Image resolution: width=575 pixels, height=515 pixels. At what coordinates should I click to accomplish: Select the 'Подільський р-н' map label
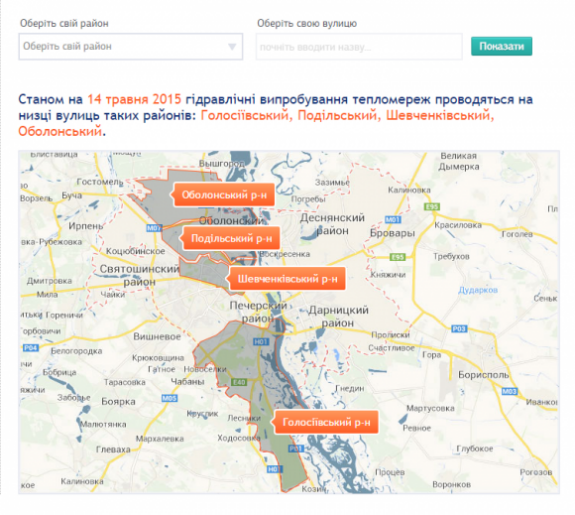pyautogui.click(x=232, y=238)
